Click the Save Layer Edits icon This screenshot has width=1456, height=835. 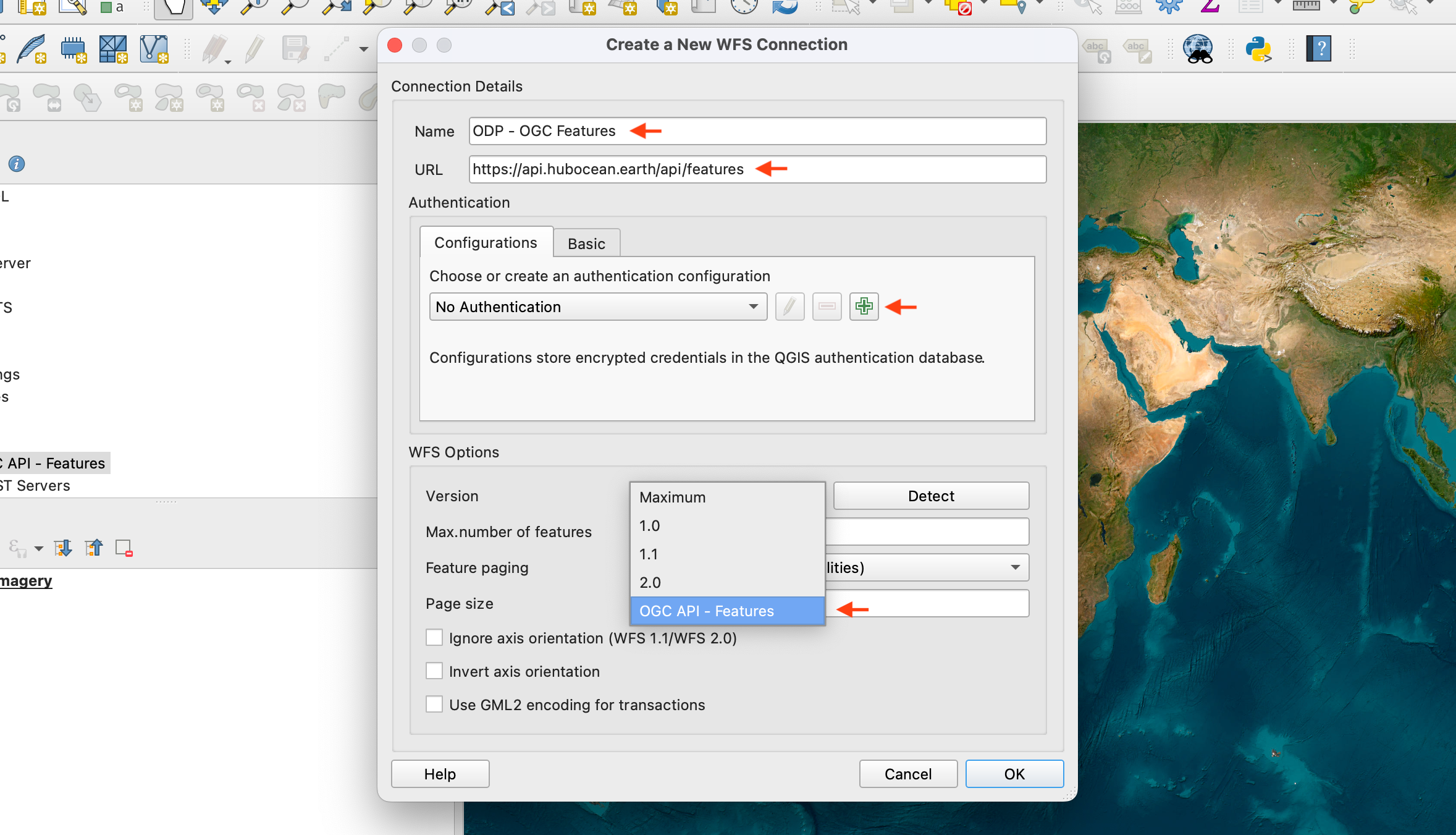(295, 49)
